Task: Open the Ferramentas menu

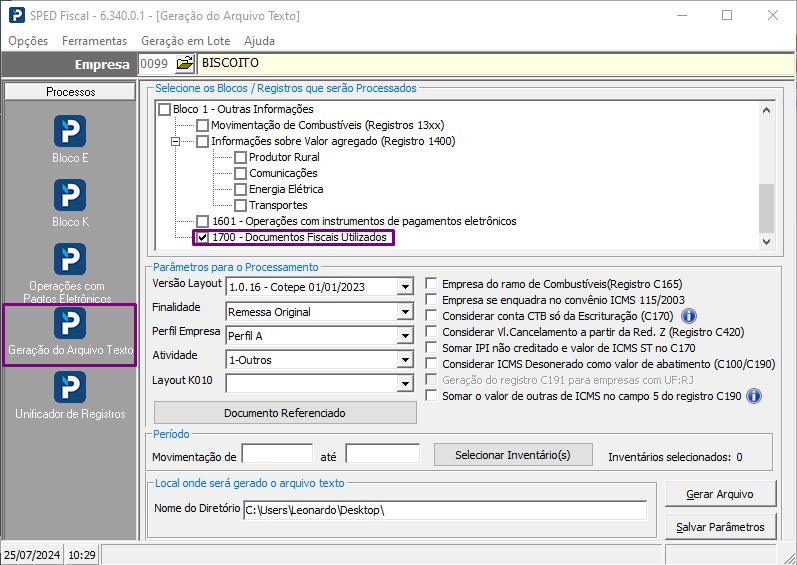Action: click(95, 41)
